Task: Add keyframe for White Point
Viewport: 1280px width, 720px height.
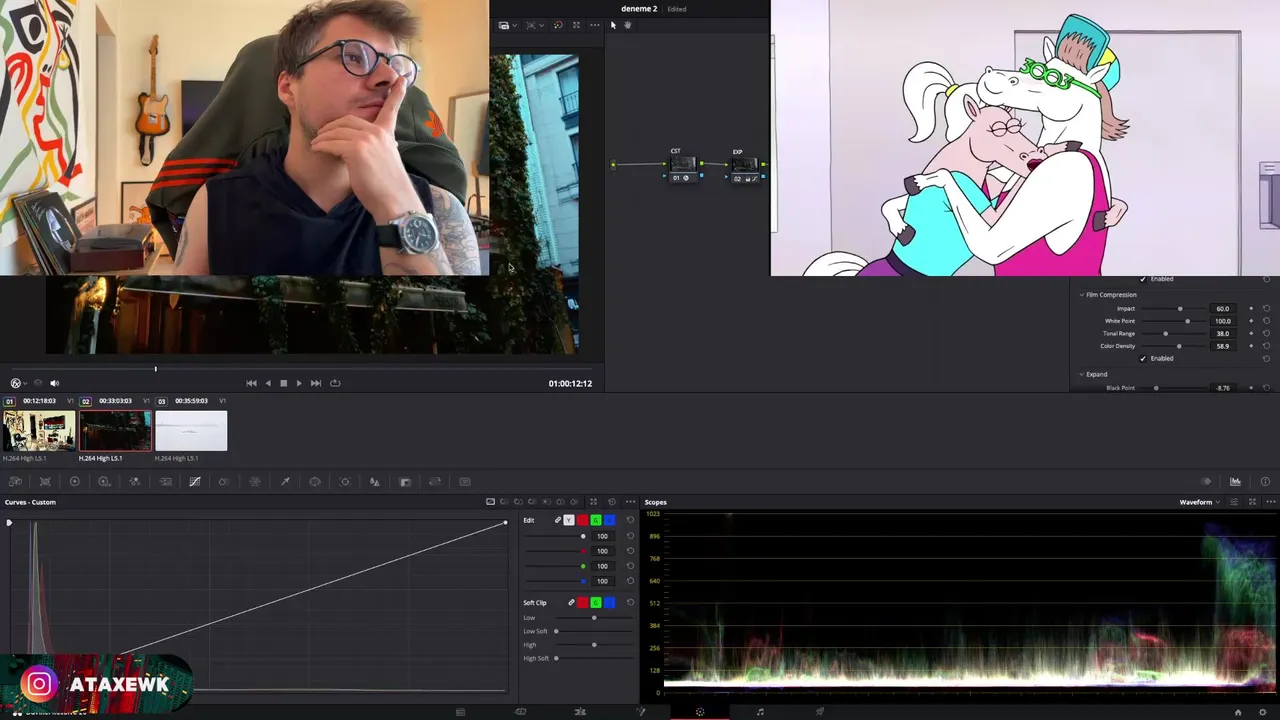Action: pyautogui.click(x=1251, y=321)
